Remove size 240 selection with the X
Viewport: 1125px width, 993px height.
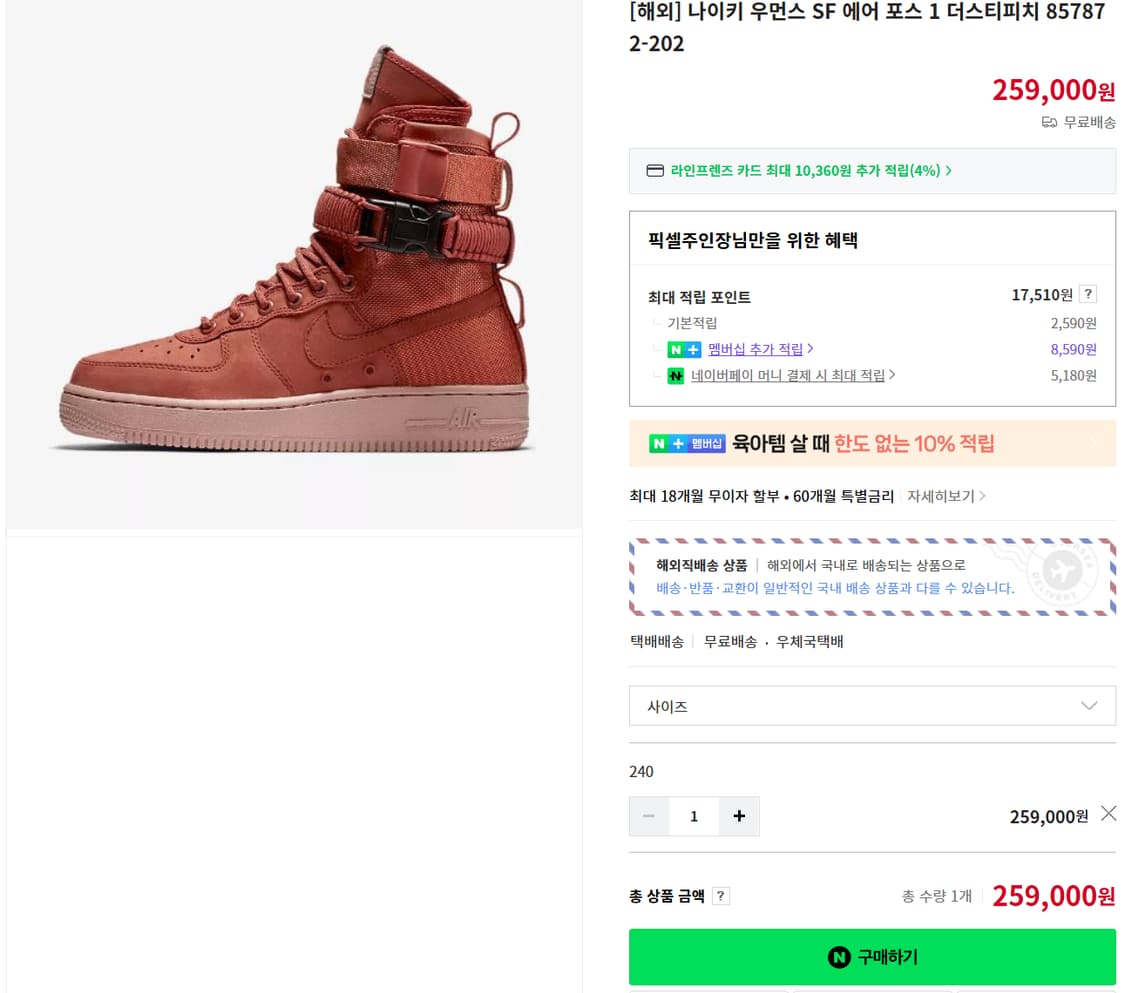coord(1108,813)
